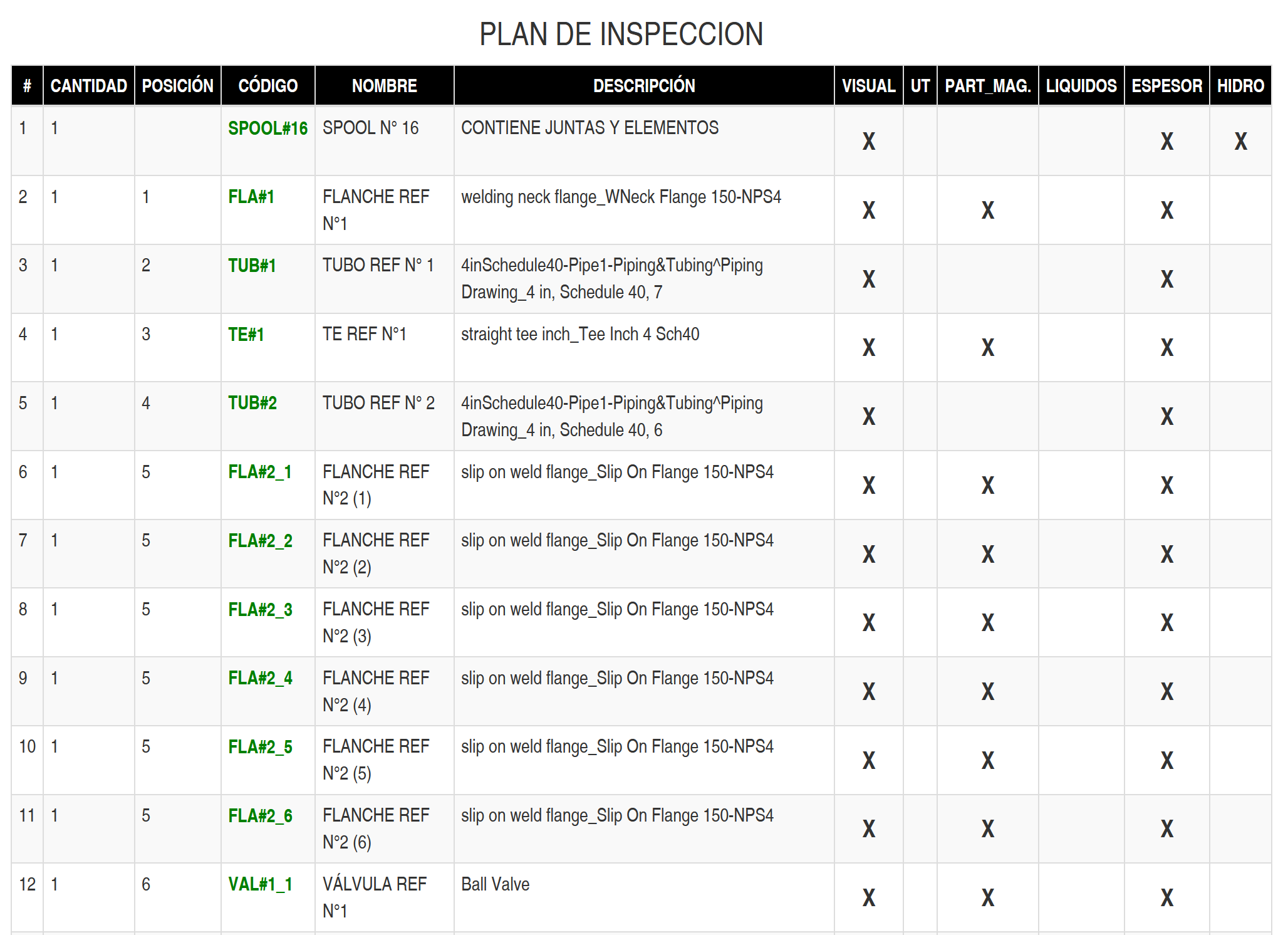Click the DESCRIPCIÓN column header
Viewport: 1288px width, 935px height.
click(x=643, y=86)
